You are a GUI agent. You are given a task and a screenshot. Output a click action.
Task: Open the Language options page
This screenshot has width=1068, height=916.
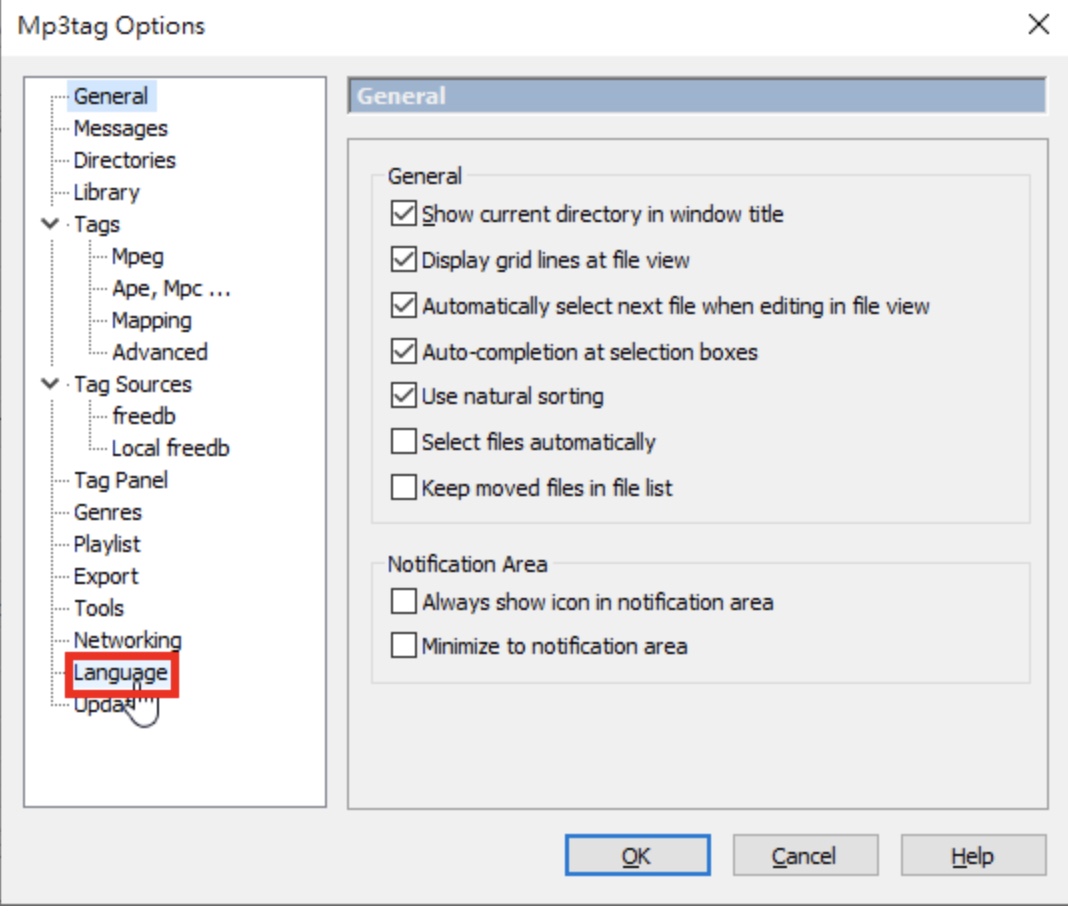pos(121,673)
